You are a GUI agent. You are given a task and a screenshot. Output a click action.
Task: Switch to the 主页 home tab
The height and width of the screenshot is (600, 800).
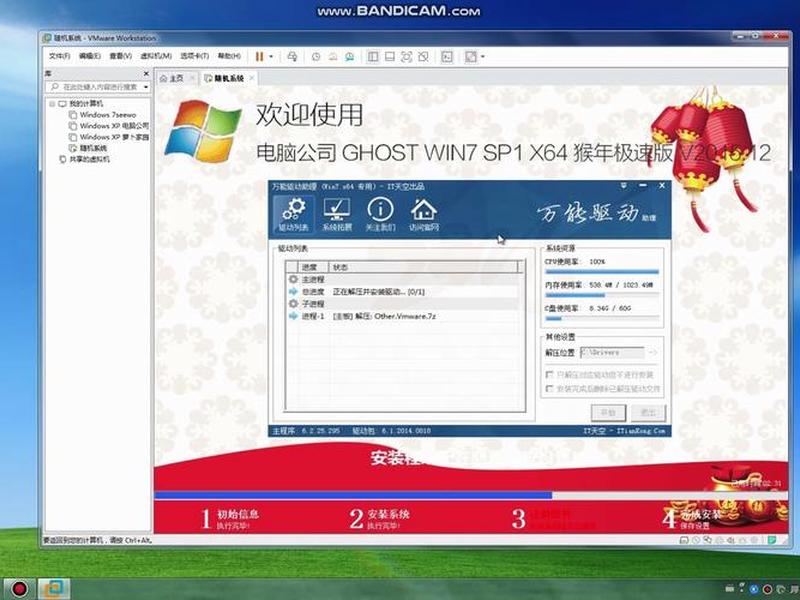(x=172, y=78)
